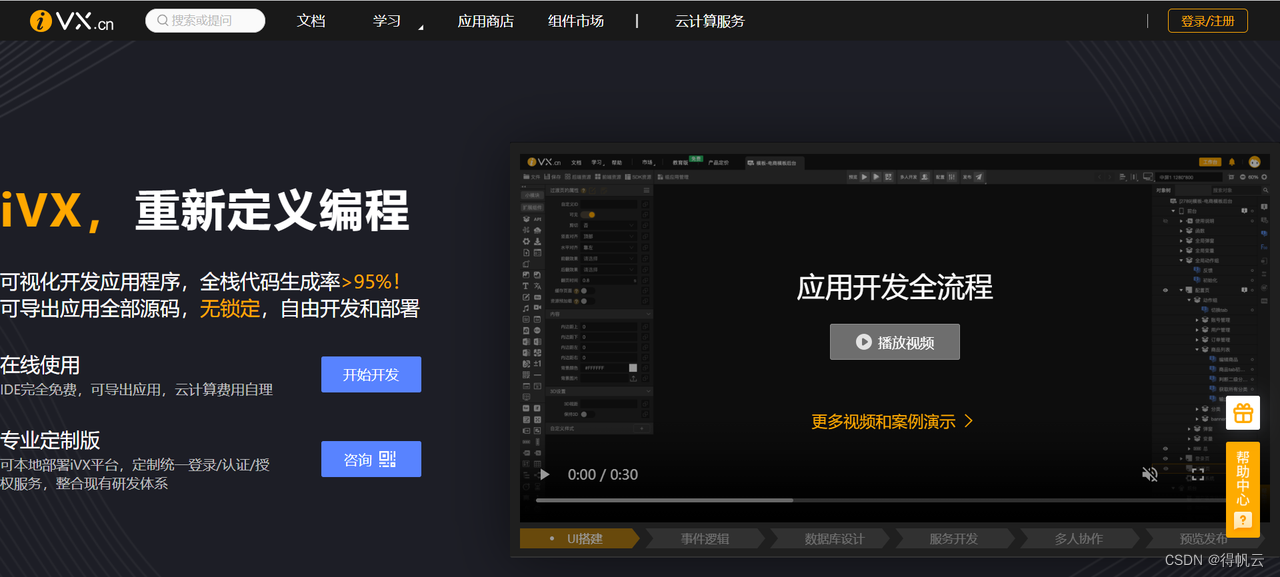Click the 开始开发 button
Screen dimensions: 1280x577
point(371,374)
